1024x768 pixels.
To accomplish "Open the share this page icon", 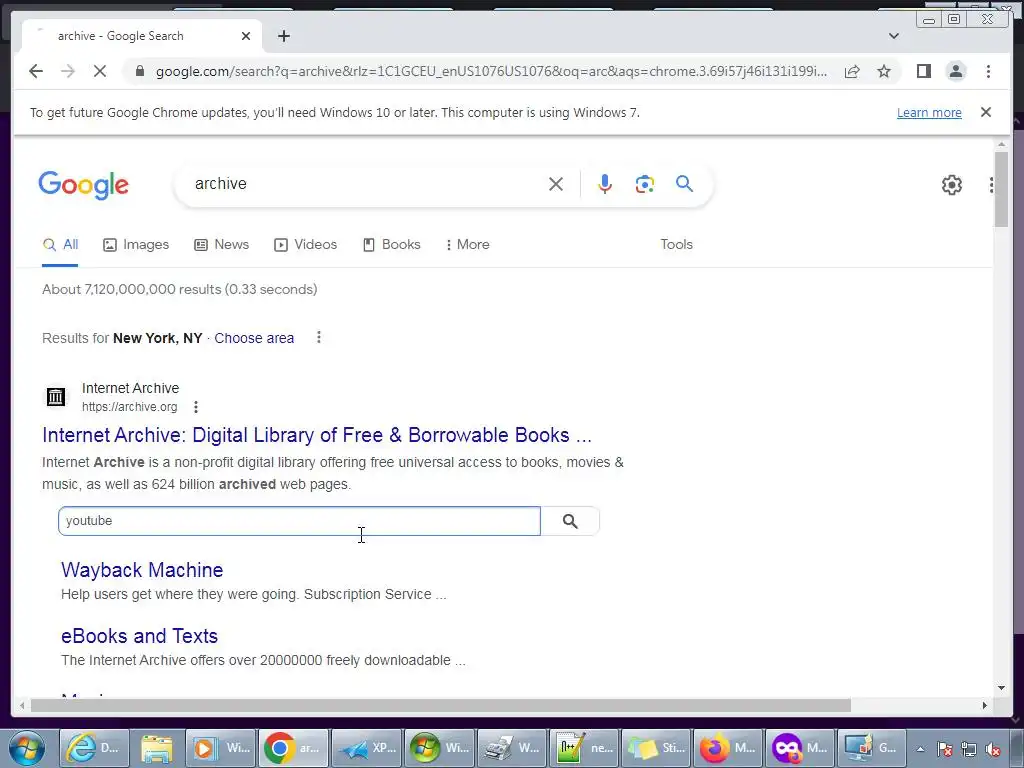I will tap(852, 71).
